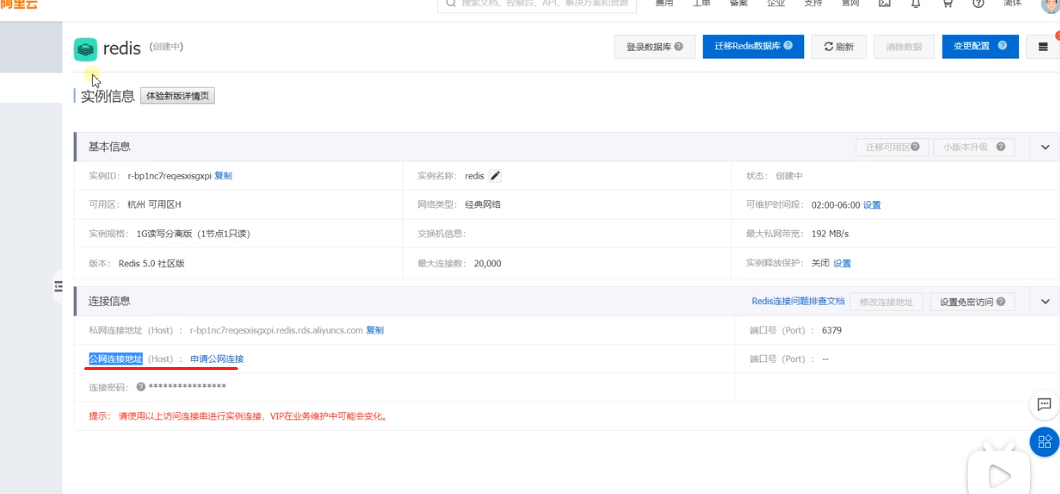Click the search box in the top bar

537,4
